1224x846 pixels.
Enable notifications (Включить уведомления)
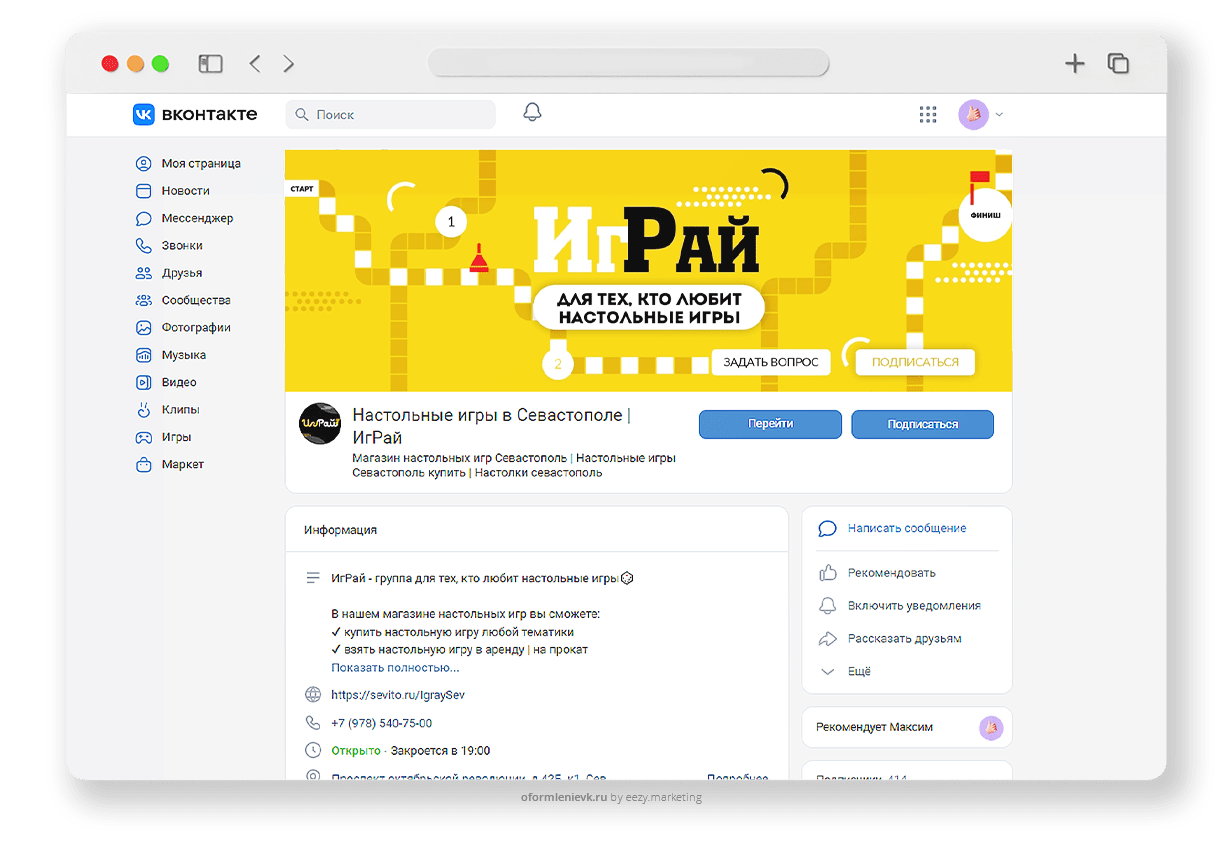pyautogui.click(x=913, y=606)
